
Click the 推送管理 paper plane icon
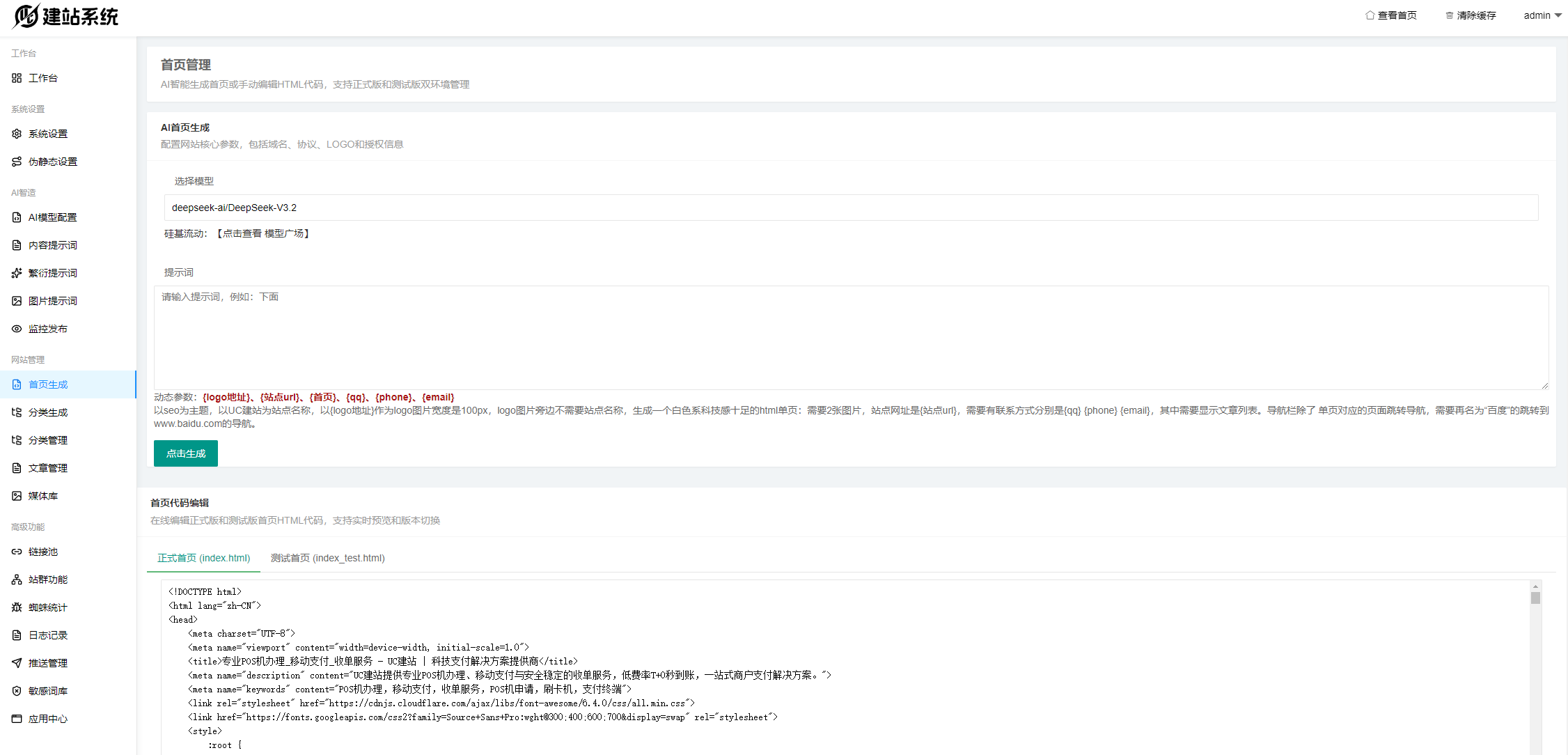(x=17, y=663)
